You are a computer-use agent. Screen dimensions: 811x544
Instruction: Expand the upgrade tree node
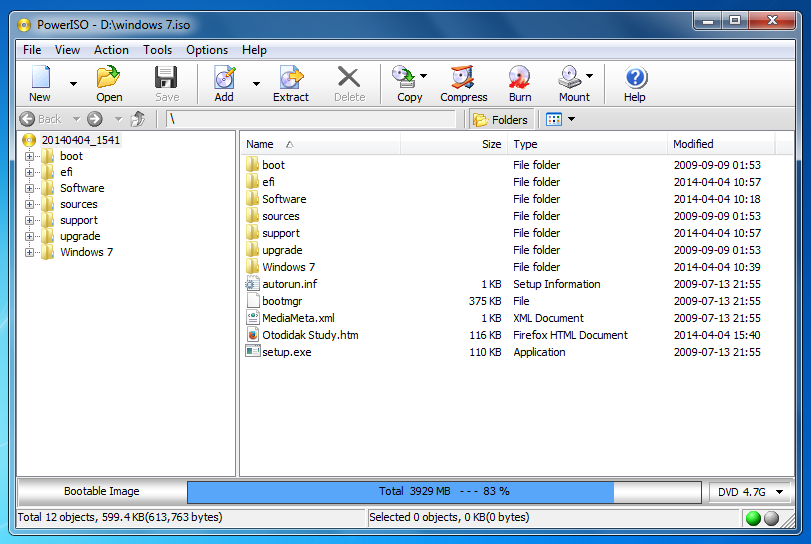pos(29,236)
